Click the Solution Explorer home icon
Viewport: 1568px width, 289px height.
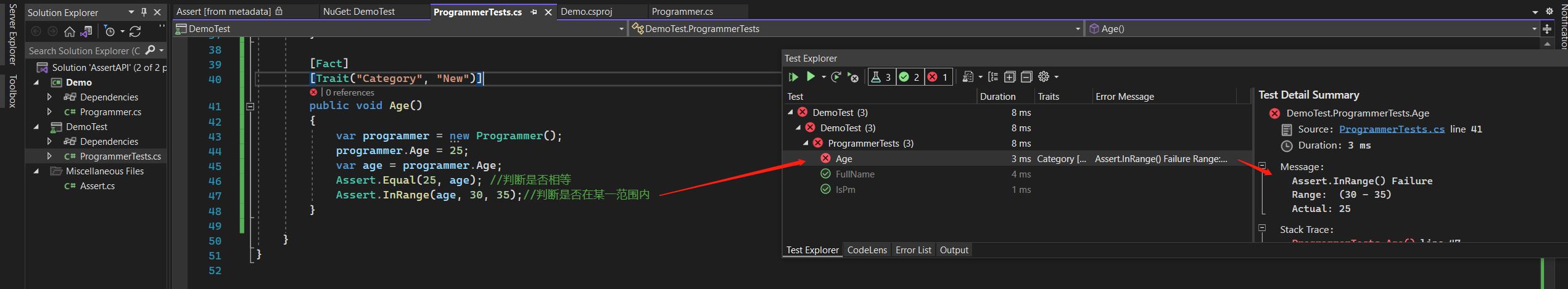70,31
